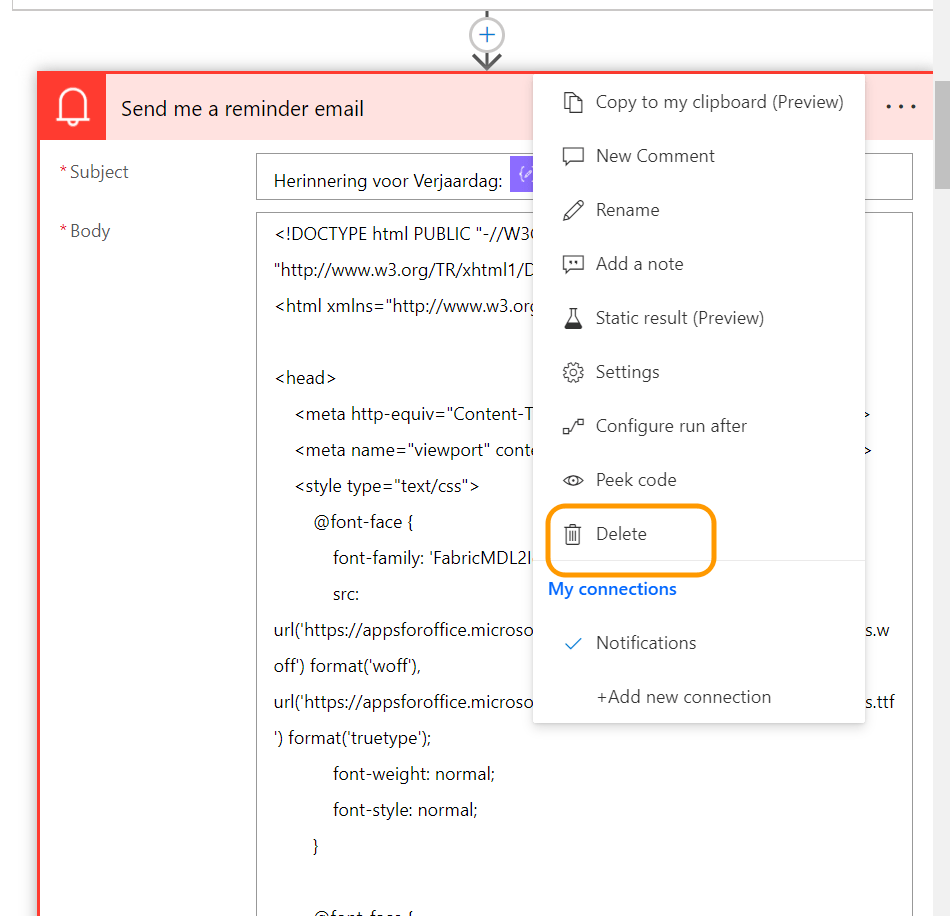Click the Settings gear icon
The height and width of the screenshot is (916, 950).
pyautogui.click(x=572, y=372)
